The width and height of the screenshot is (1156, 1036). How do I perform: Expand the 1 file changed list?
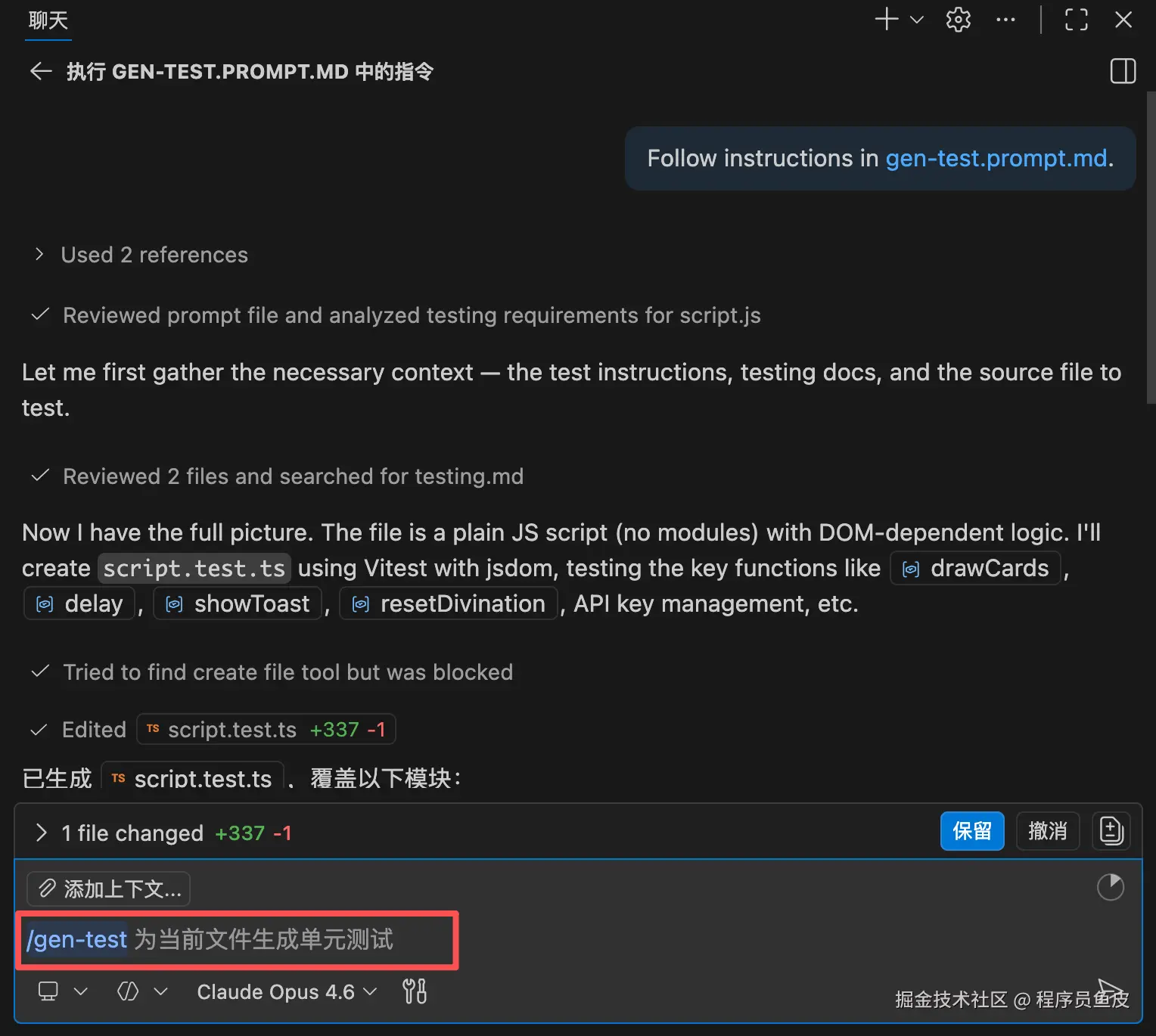coord(163,833)
